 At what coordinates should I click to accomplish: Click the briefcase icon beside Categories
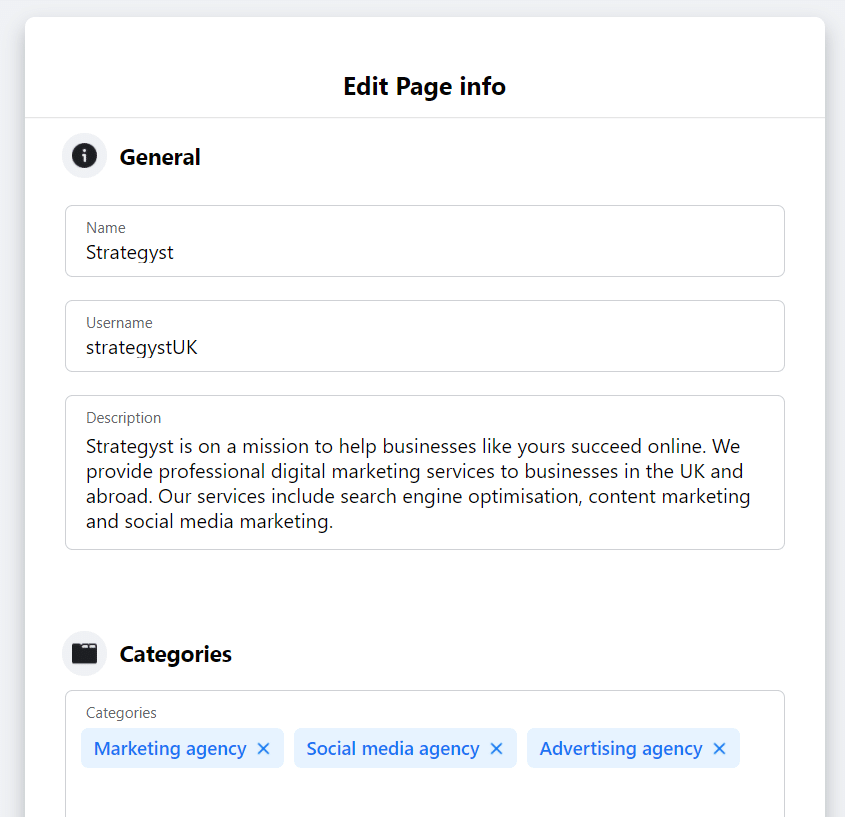[x=84, y=653]
